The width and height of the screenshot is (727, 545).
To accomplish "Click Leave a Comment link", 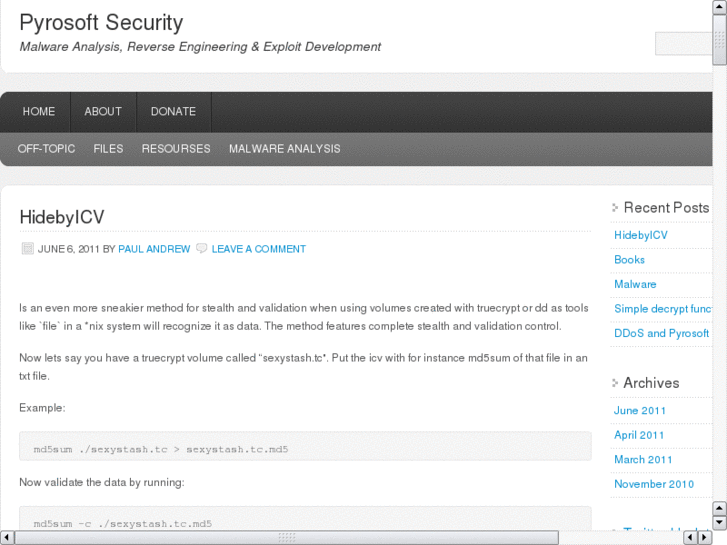I will pyautogui.click(x=259, y=249).
